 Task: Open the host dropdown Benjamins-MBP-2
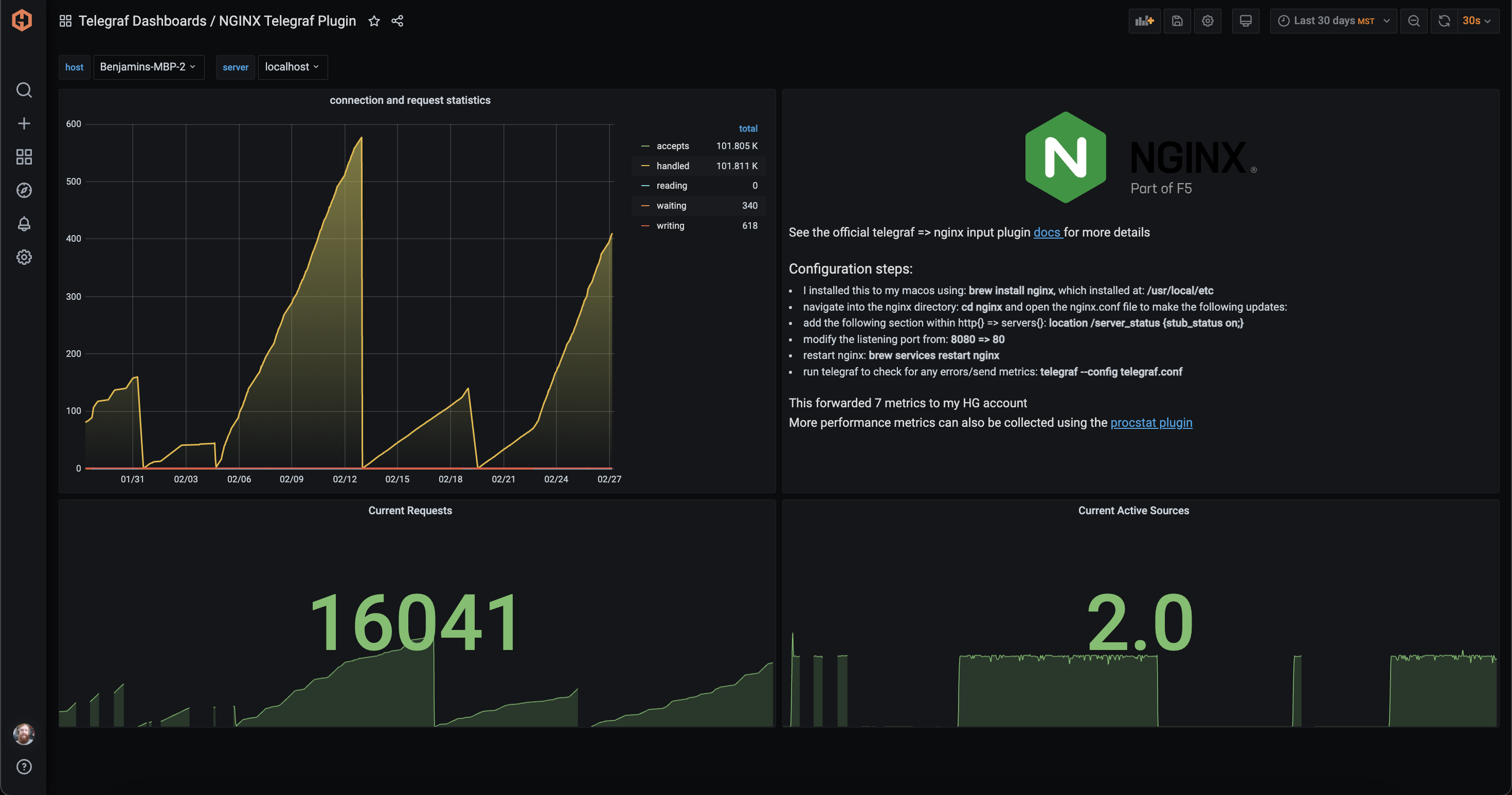pyautogui.click(x=149, y=67)
